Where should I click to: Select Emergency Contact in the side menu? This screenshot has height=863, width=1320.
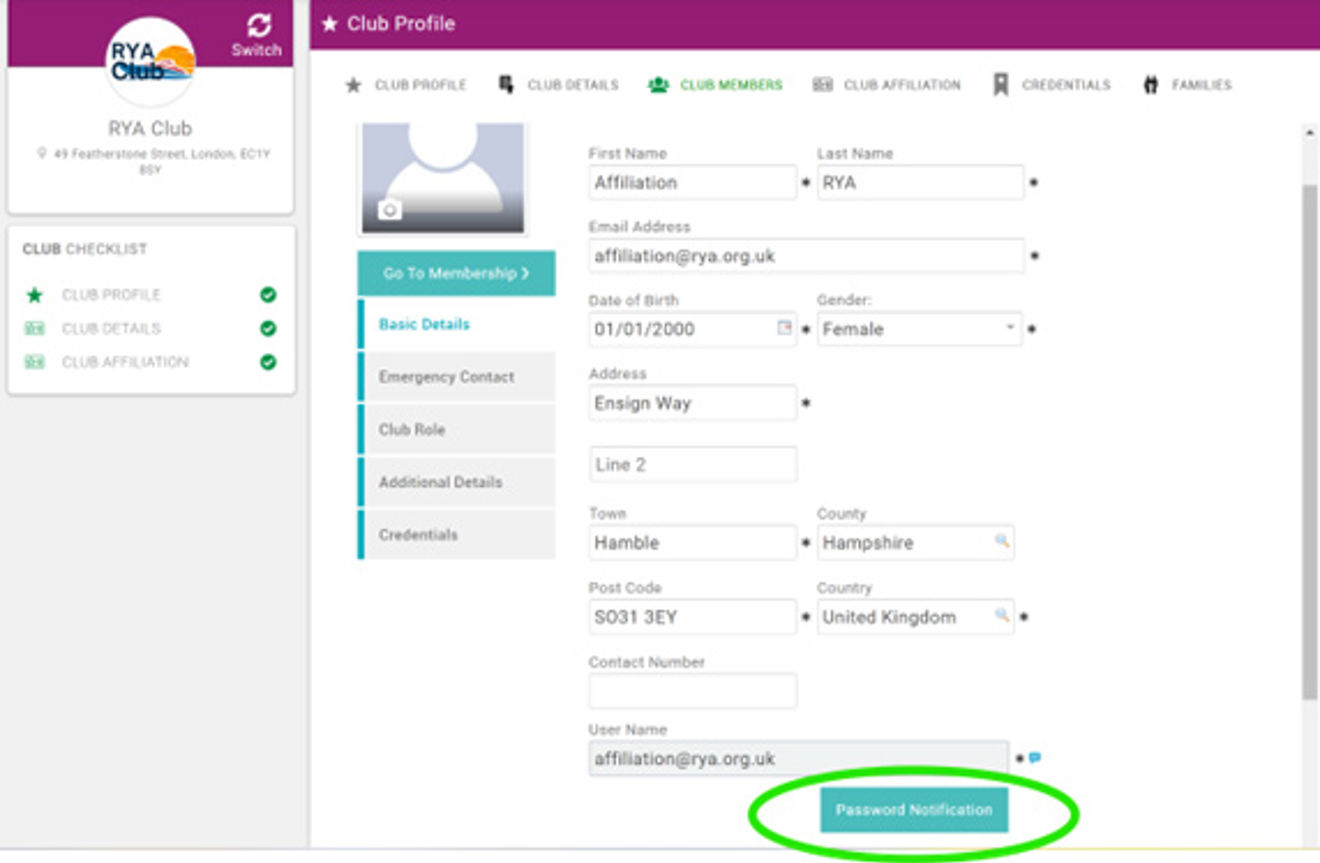pos(446,377)
